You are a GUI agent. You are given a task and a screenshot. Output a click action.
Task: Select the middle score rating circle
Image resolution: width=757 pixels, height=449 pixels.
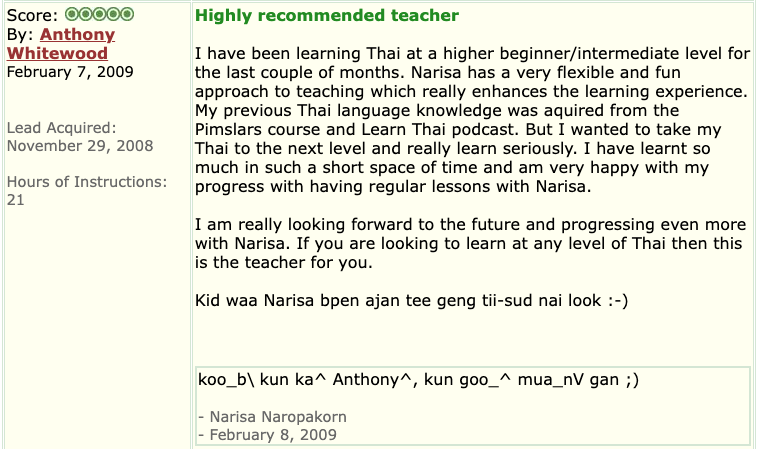coord(99,14)
